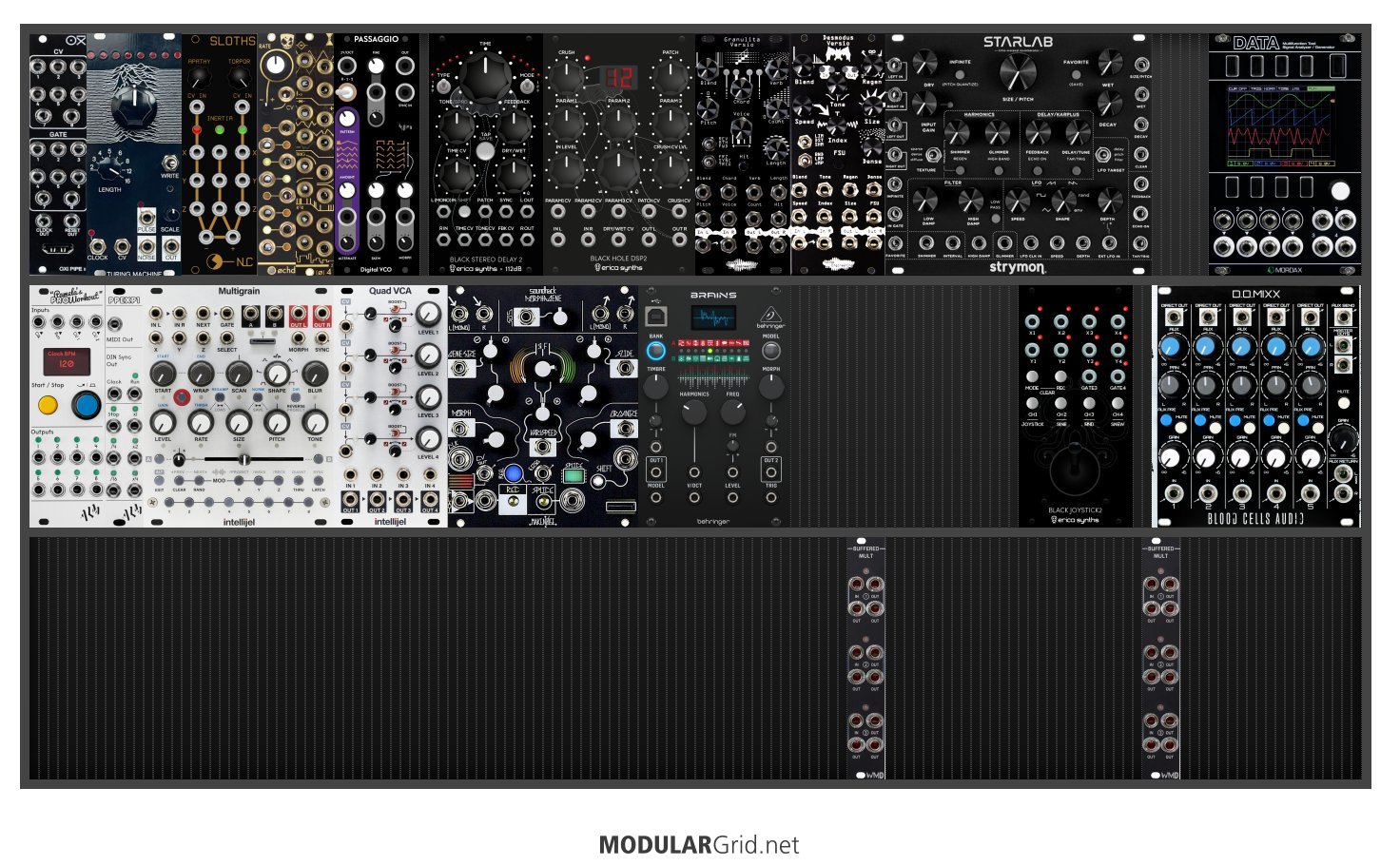Click the Clock BPM 120 display on Pamela's Workout

pyautogui.click(x=68, y=360)
